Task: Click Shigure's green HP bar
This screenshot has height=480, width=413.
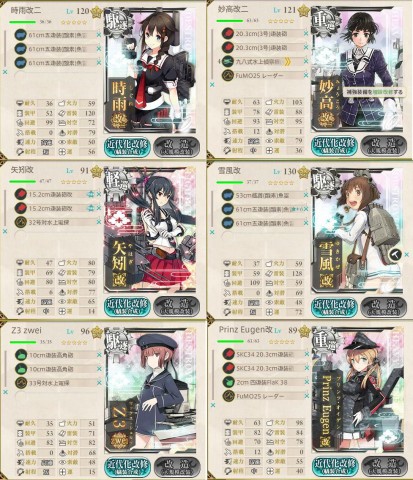Action: 23,22
